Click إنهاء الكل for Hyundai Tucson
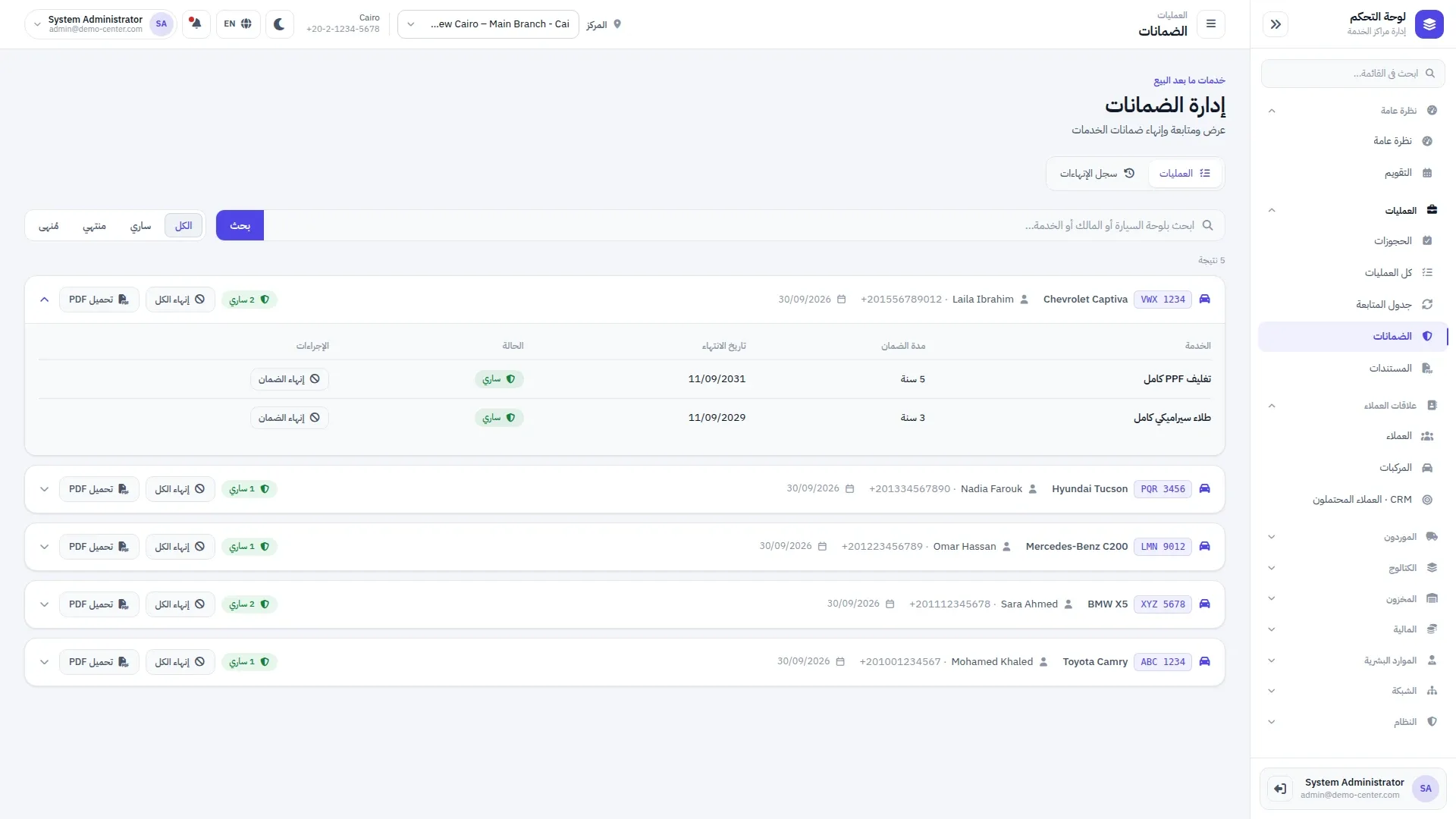Image resolution: width=1456 pixels, height=819 pixels. pyautogui.click(x=180, y=489)
